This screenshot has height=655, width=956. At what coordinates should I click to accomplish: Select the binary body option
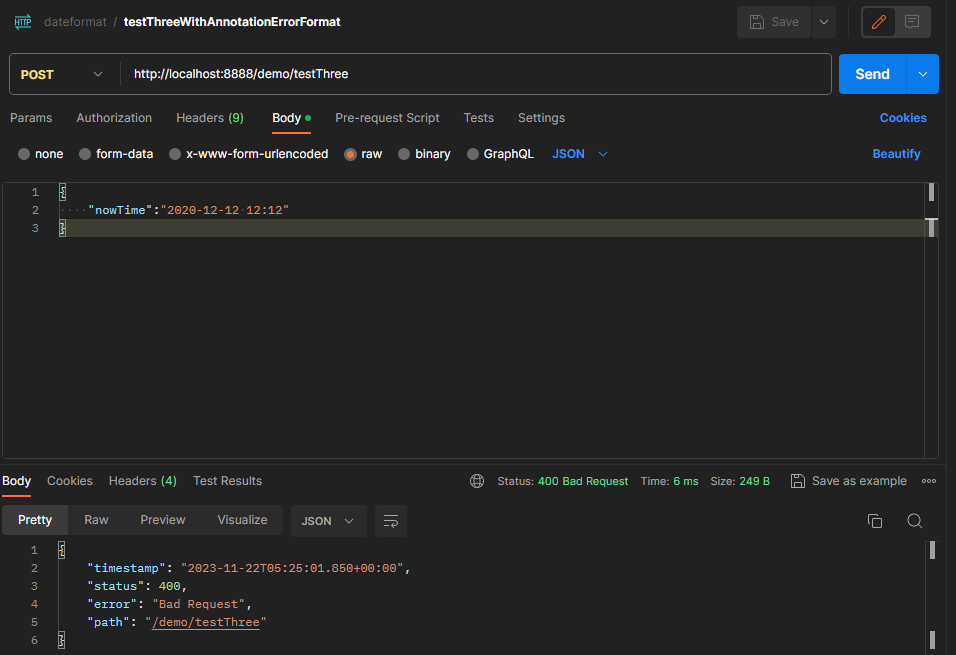point(404,154)
